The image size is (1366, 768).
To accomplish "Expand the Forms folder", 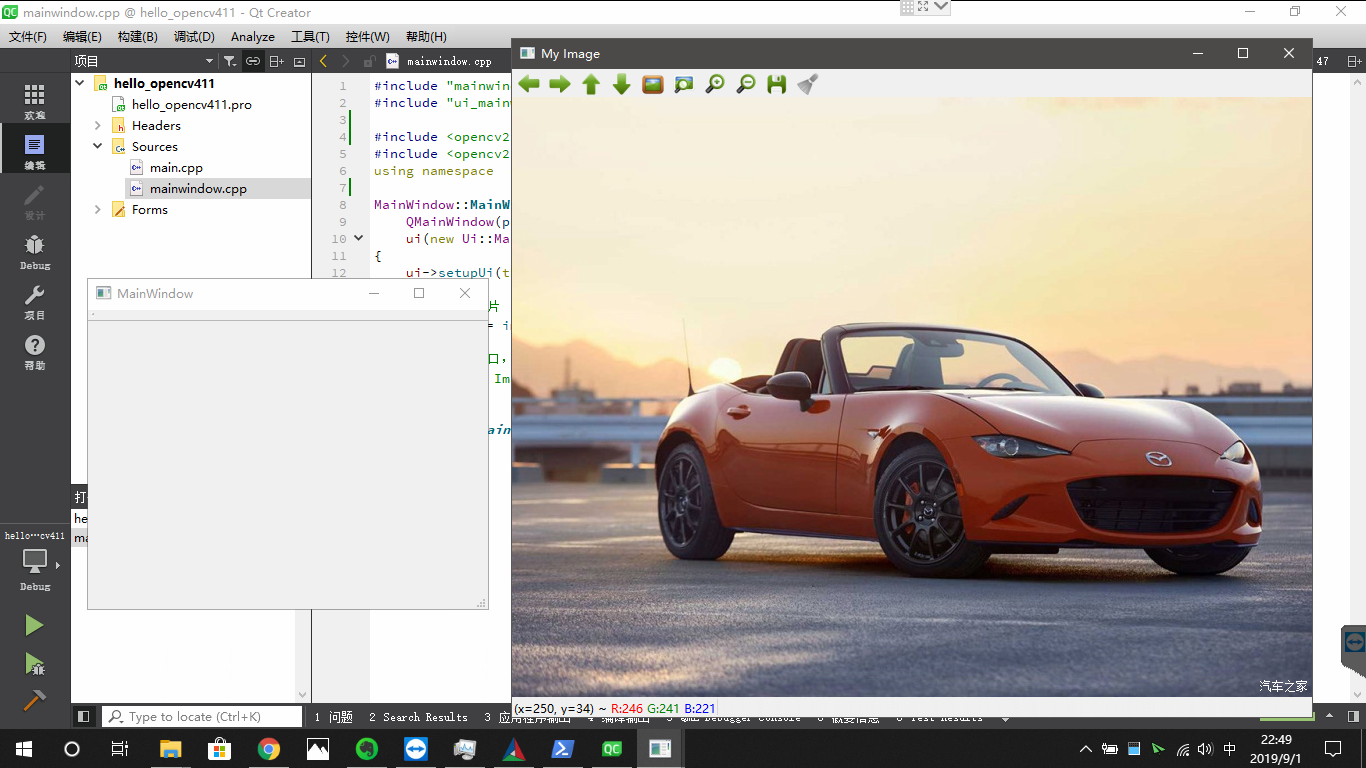I will click(97, 209).
